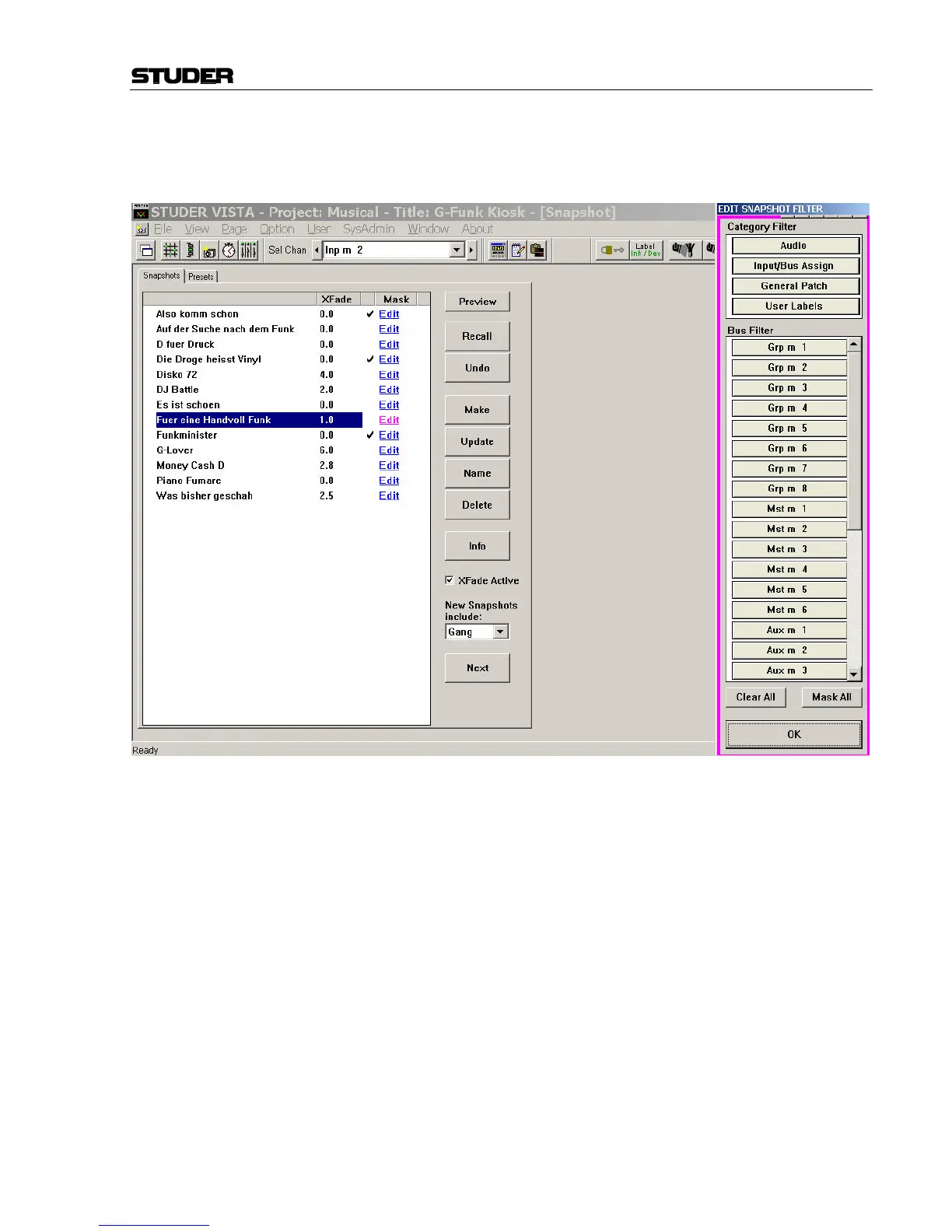
Task: Toggle Input/Bus Assign category filter
Action: [795, 266]
